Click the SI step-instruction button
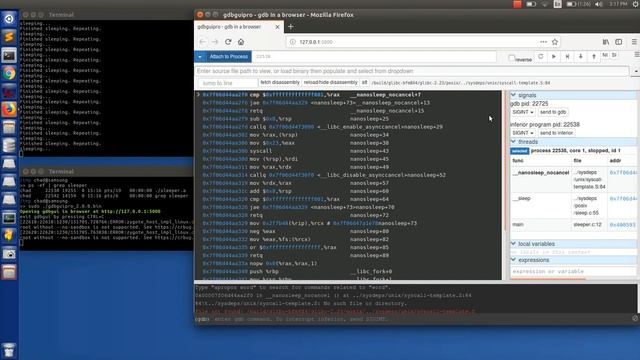Screen dimensions: 640x360 tap(614, 55)
